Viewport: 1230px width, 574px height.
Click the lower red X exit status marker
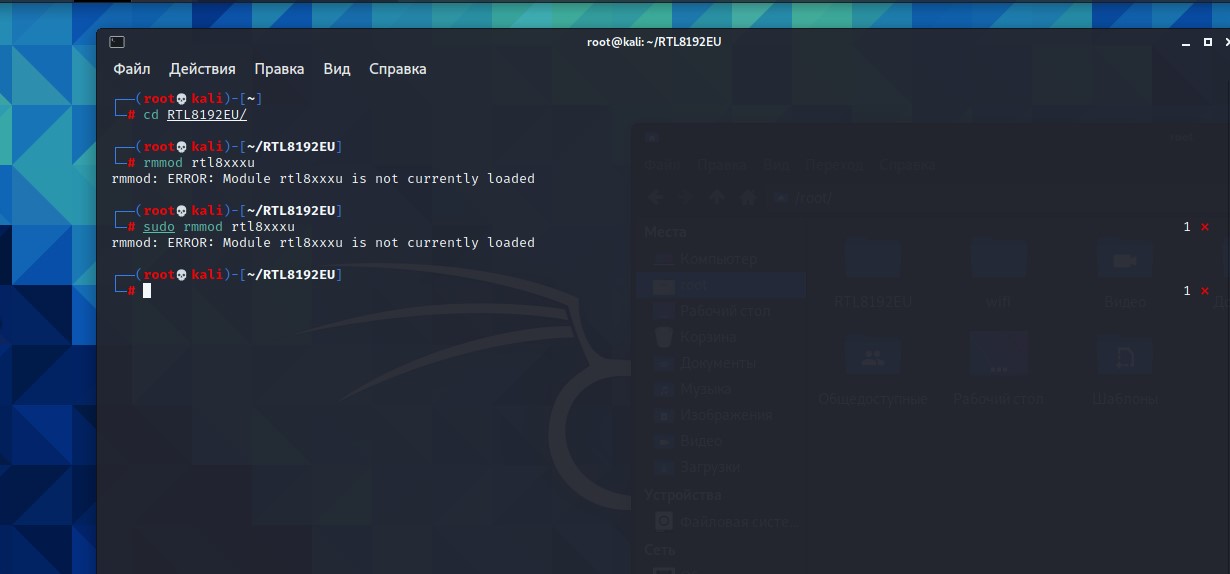(x=1204, y=291)
